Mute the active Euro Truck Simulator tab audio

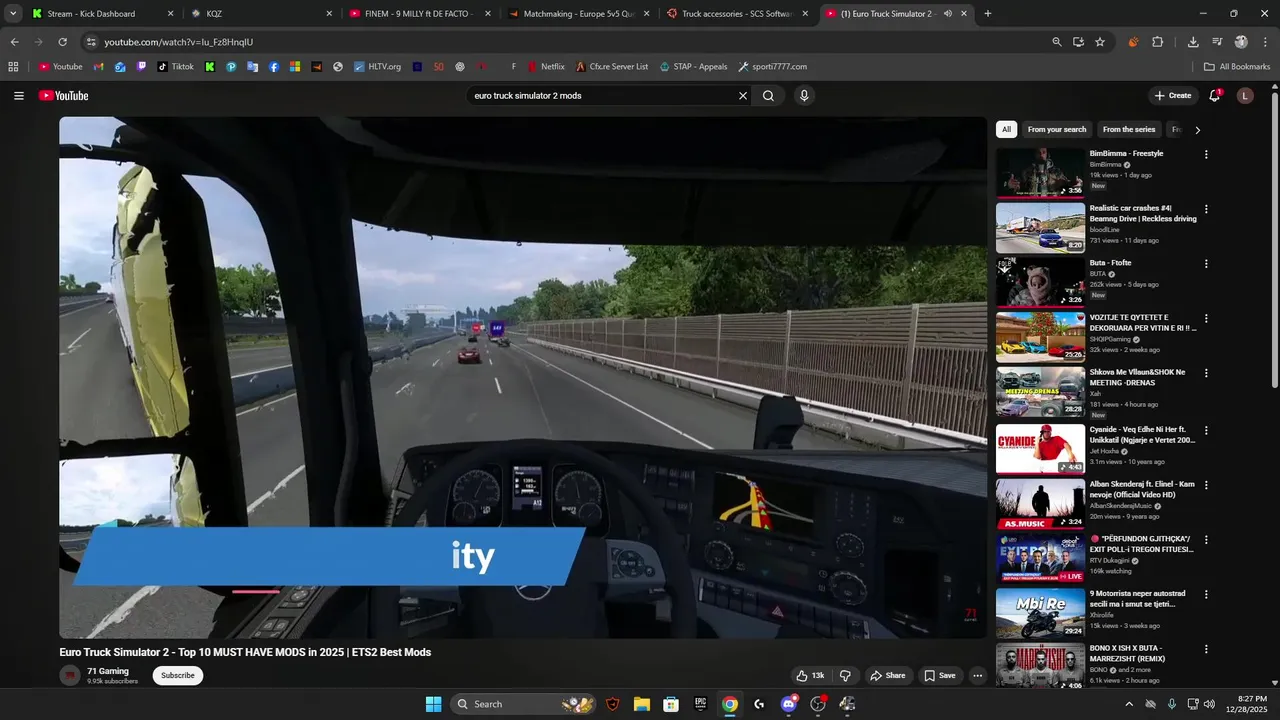pyautogui.click(x=948, y=14)
